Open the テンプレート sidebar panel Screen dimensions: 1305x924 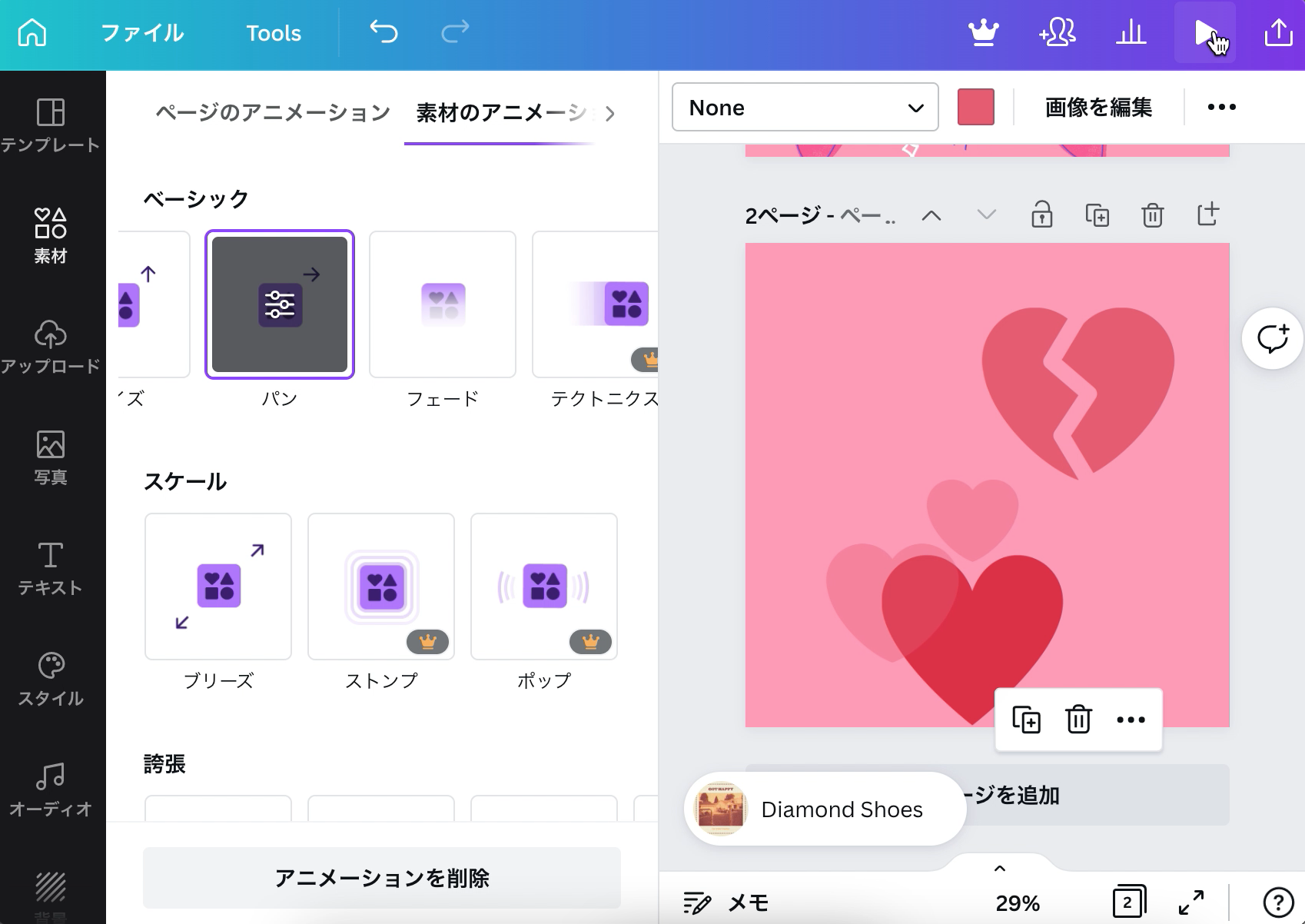click(51, 126)
